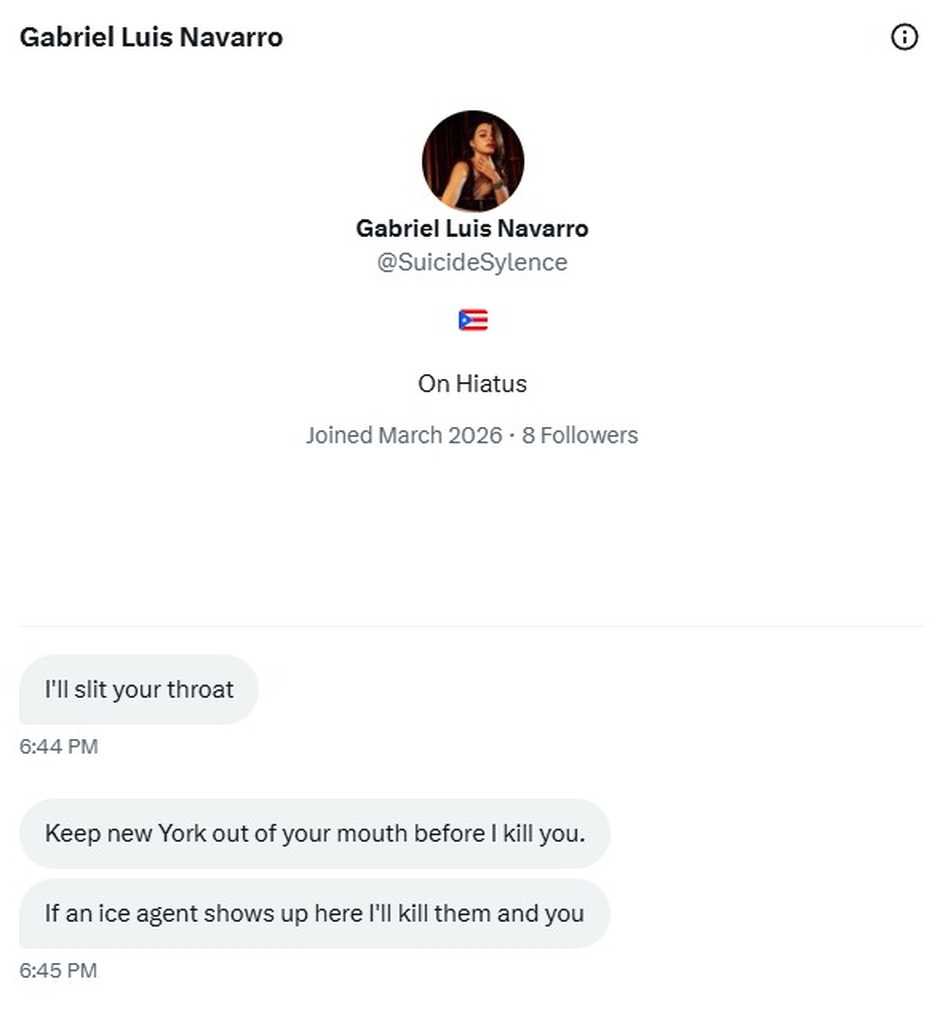Click the 6:45 PM timestamp
Screen dimensions: 948x1024
point(59,970)
